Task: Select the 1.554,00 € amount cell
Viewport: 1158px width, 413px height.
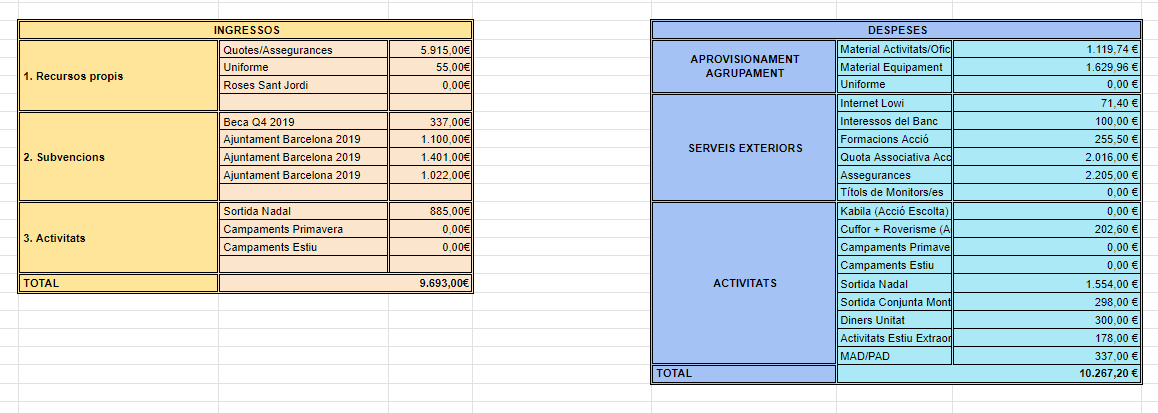Action: pos(1046,284)
